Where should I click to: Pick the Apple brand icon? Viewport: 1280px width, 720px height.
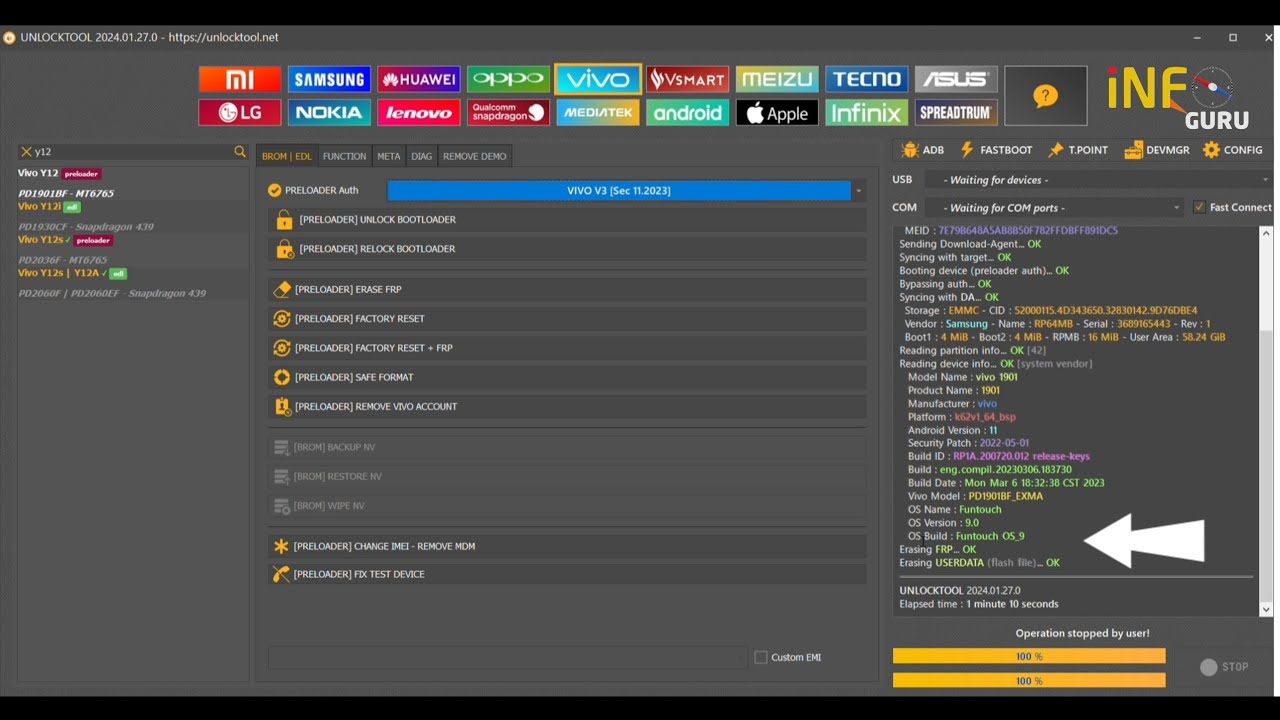[x=777, y=113]
